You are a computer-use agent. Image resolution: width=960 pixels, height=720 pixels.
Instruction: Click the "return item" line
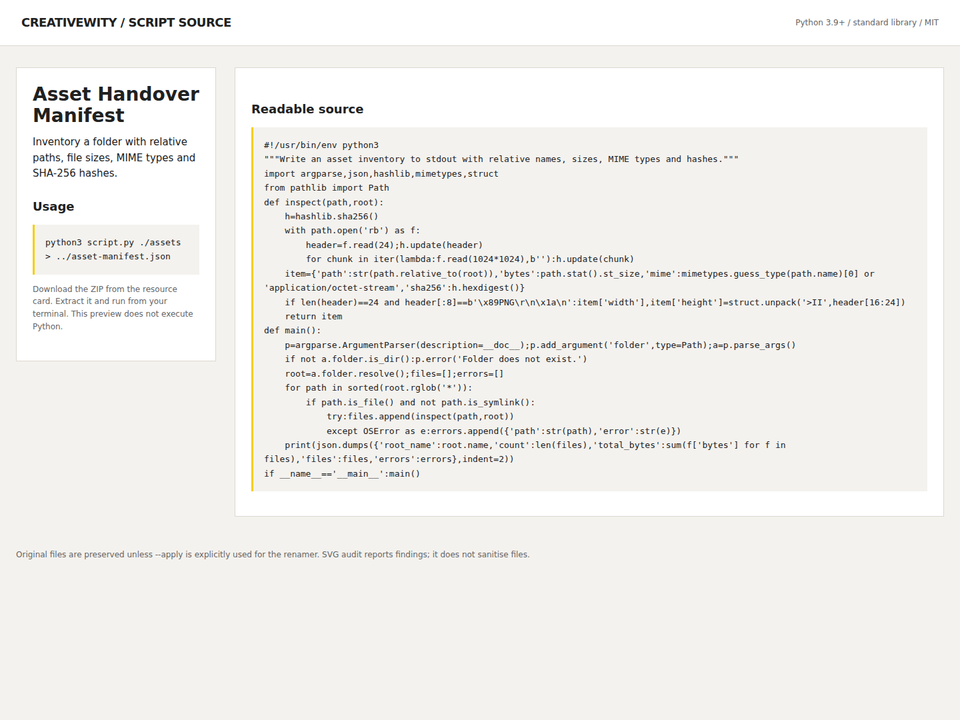[313, 317]
